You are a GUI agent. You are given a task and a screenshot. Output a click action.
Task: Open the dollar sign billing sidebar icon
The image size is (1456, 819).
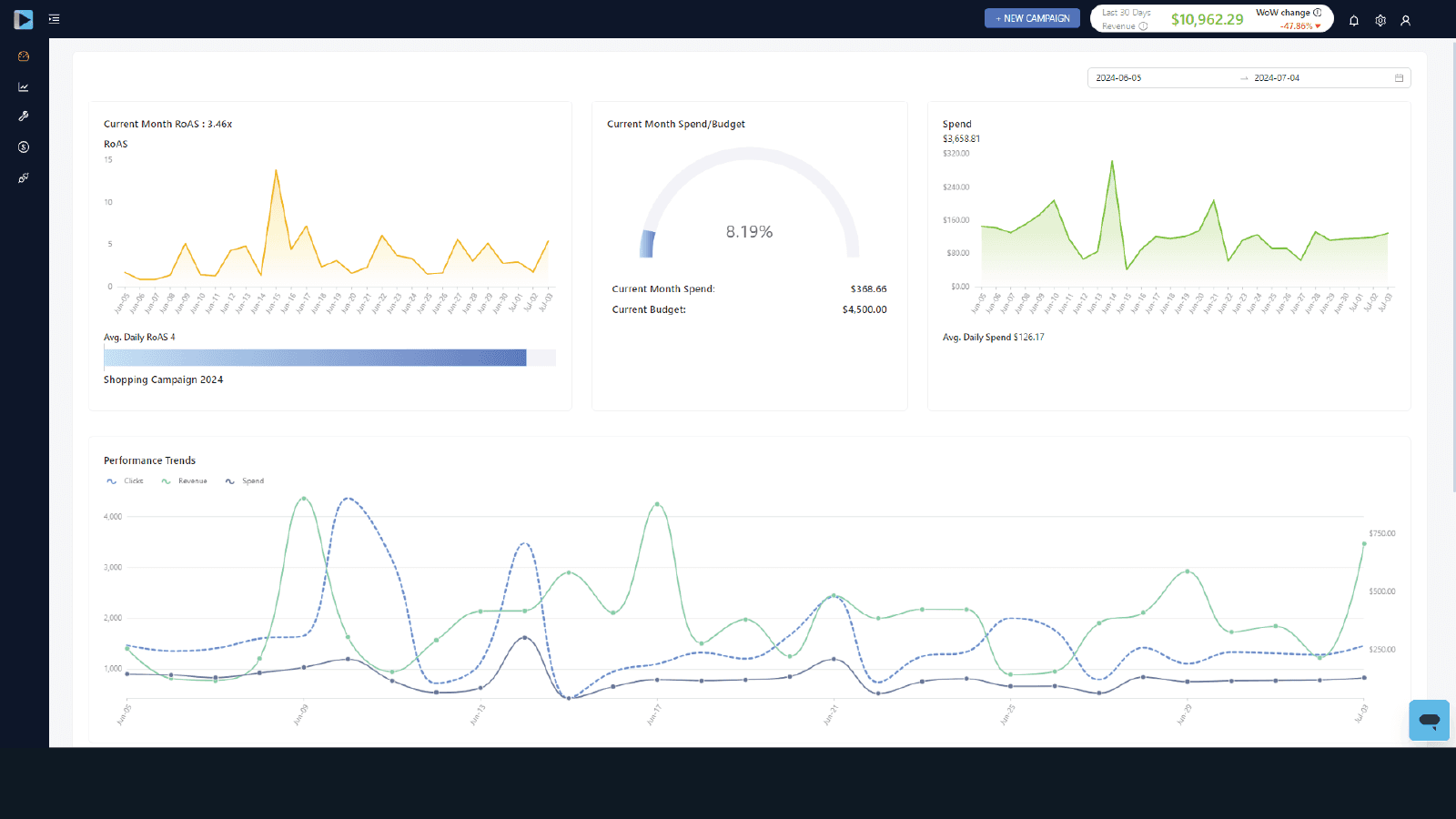tap(24, 147)
